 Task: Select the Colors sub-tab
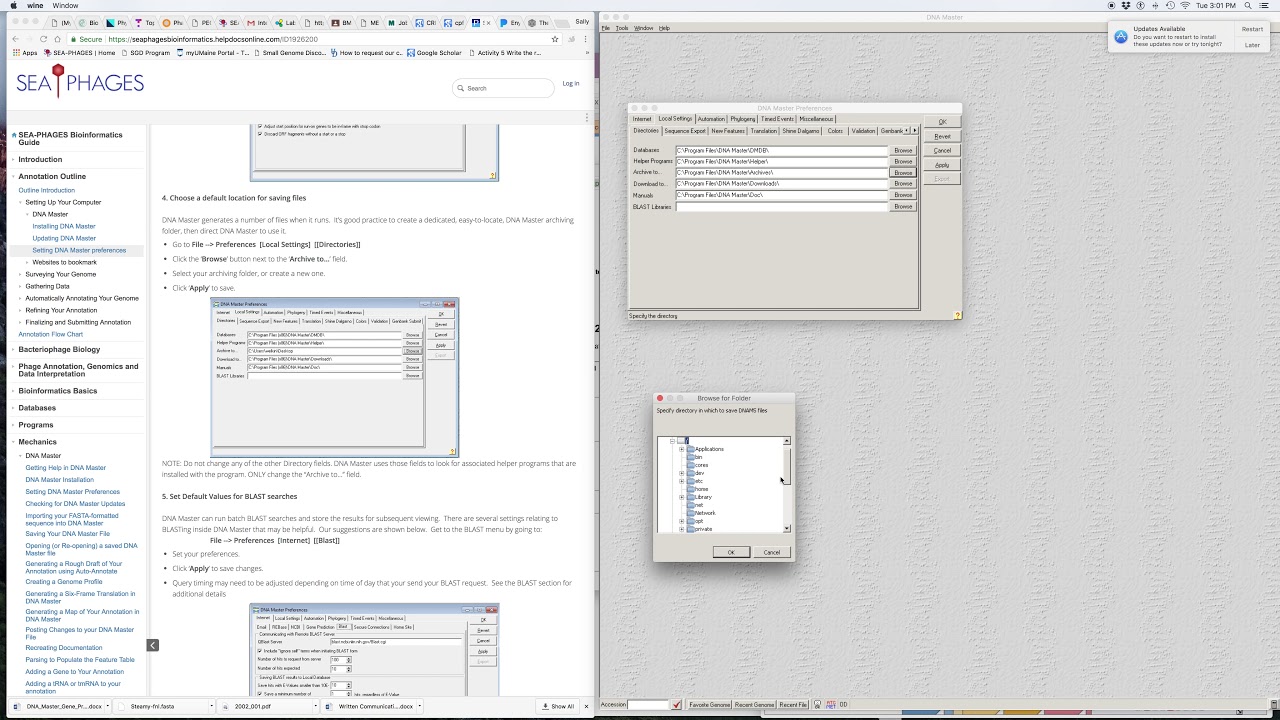click(x=835, y=131)
